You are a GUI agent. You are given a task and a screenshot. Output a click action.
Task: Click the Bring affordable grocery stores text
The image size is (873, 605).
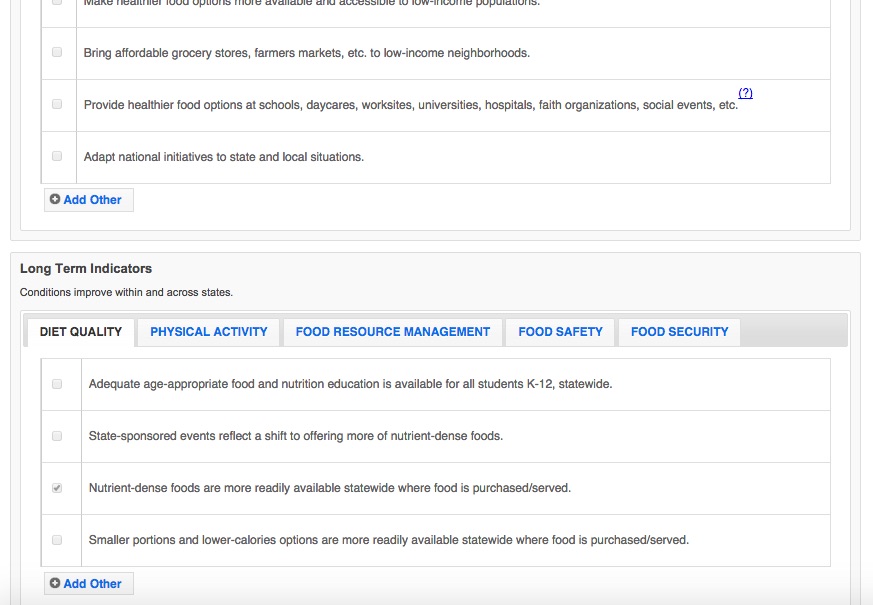pyautogui.click(x=307, y=53)
